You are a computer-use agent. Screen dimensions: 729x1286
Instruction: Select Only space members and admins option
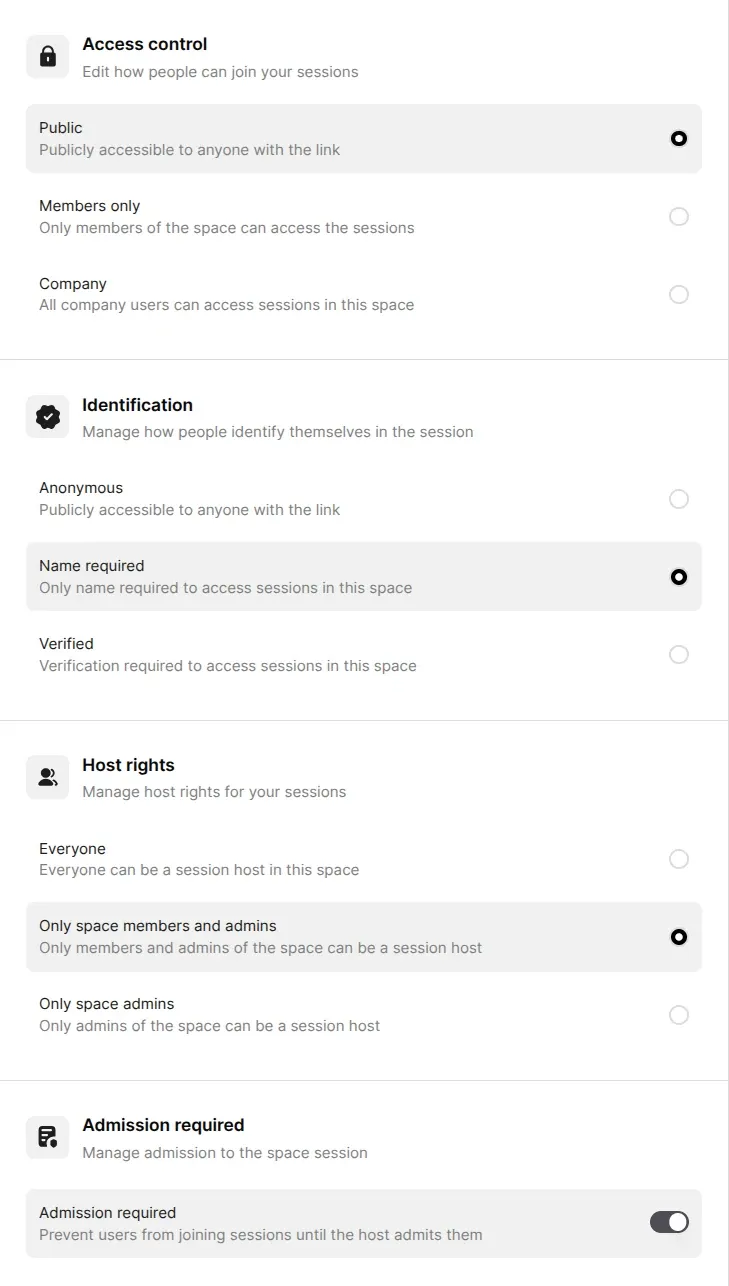click(x=679, y=937)
